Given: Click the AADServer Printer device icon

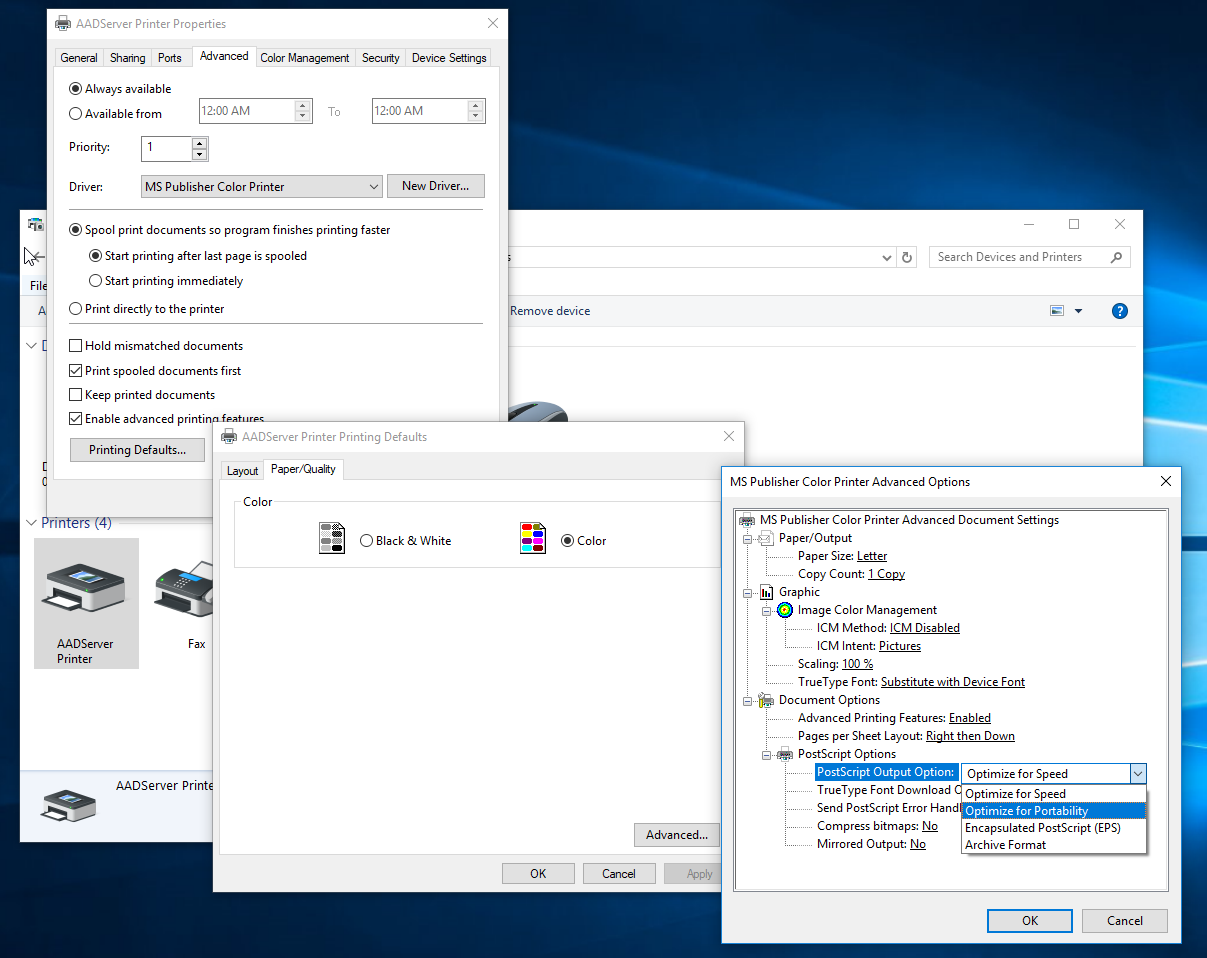Looking at the screenshot, I should click(85, 590).
